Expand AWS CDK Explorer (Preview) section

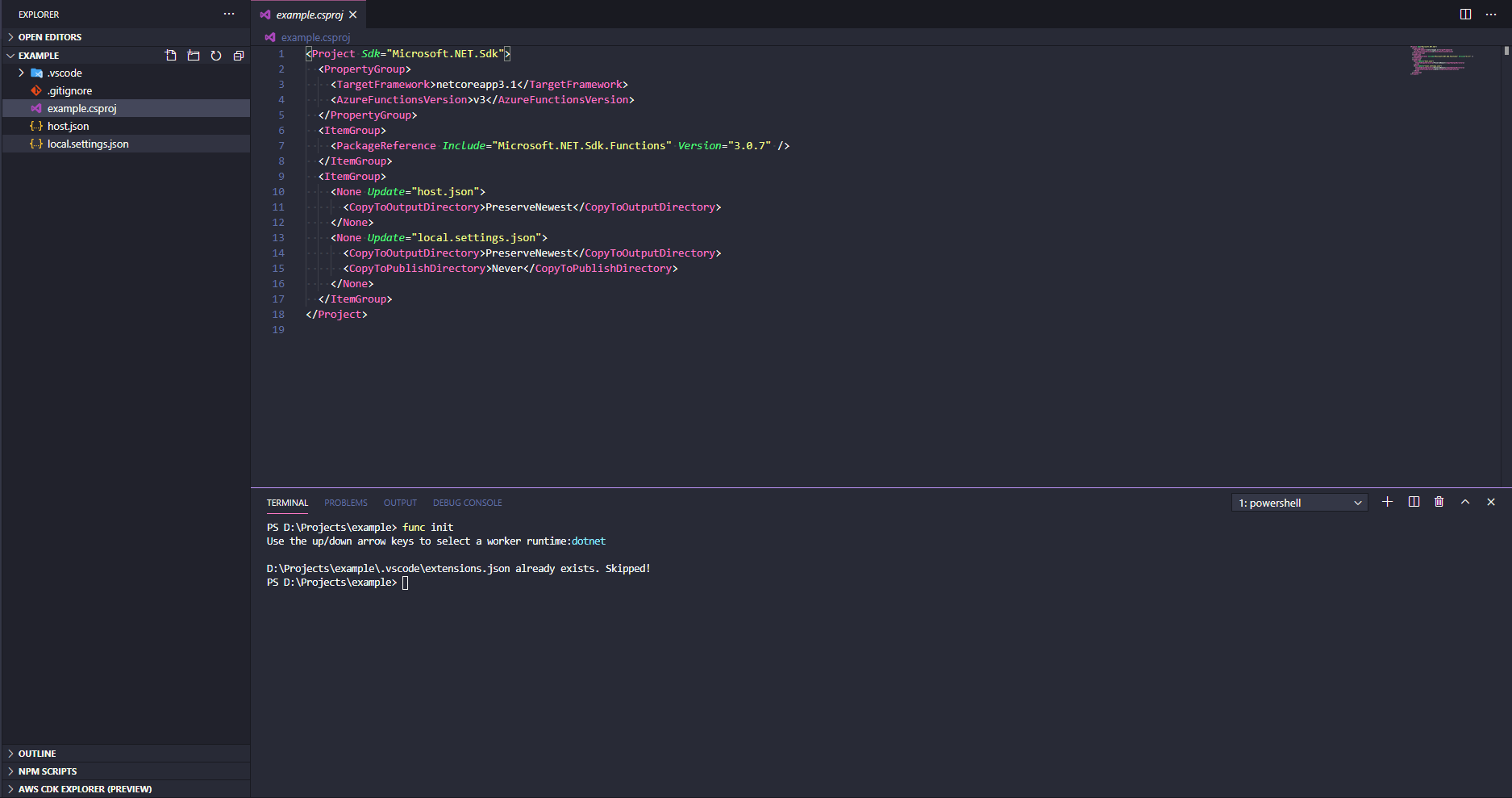point(125,789)
